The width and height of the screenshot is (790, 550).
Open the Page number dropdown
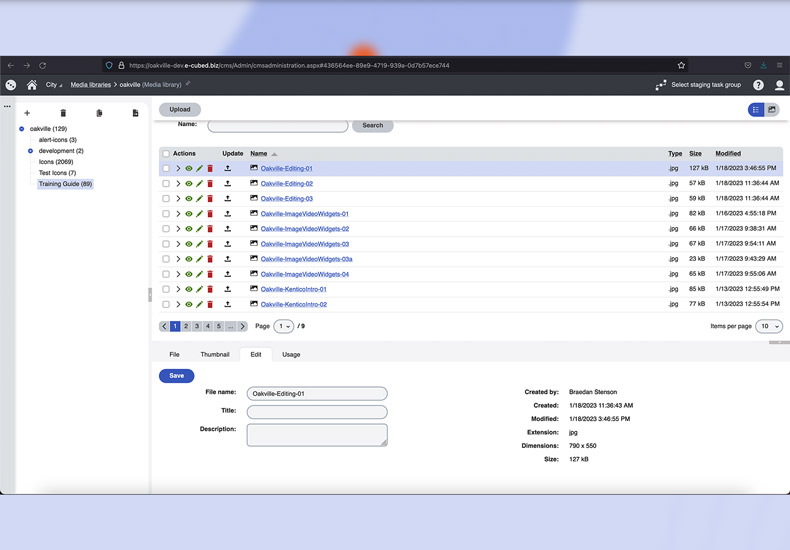coord(284,326)
